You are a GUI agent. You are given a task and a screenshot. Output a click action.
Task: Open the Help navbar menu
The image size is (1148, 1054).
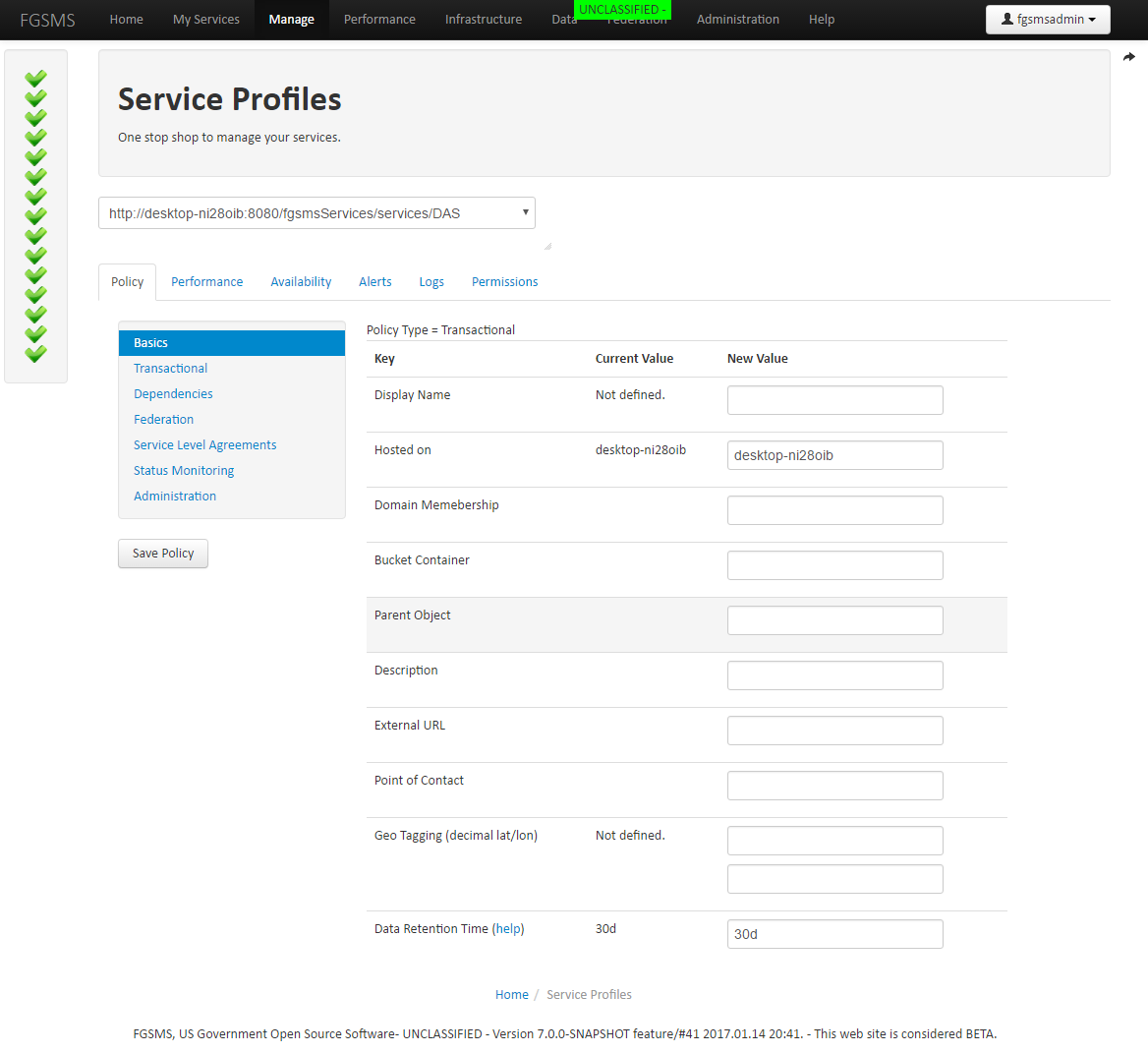(x=822, y=19)
